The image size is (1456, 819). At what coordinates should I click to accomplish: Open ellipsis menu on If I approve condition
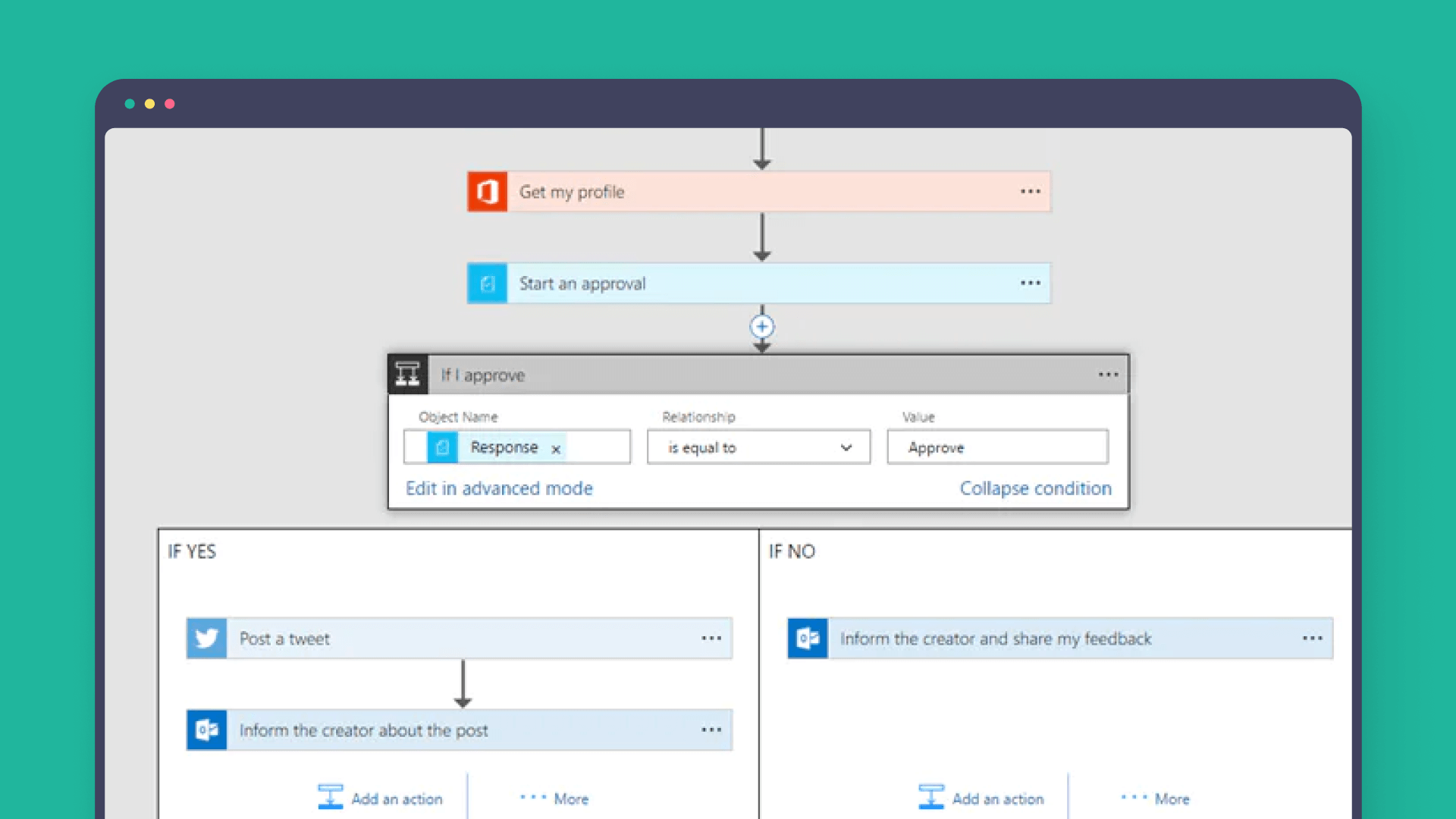(x=1108, y=375)
